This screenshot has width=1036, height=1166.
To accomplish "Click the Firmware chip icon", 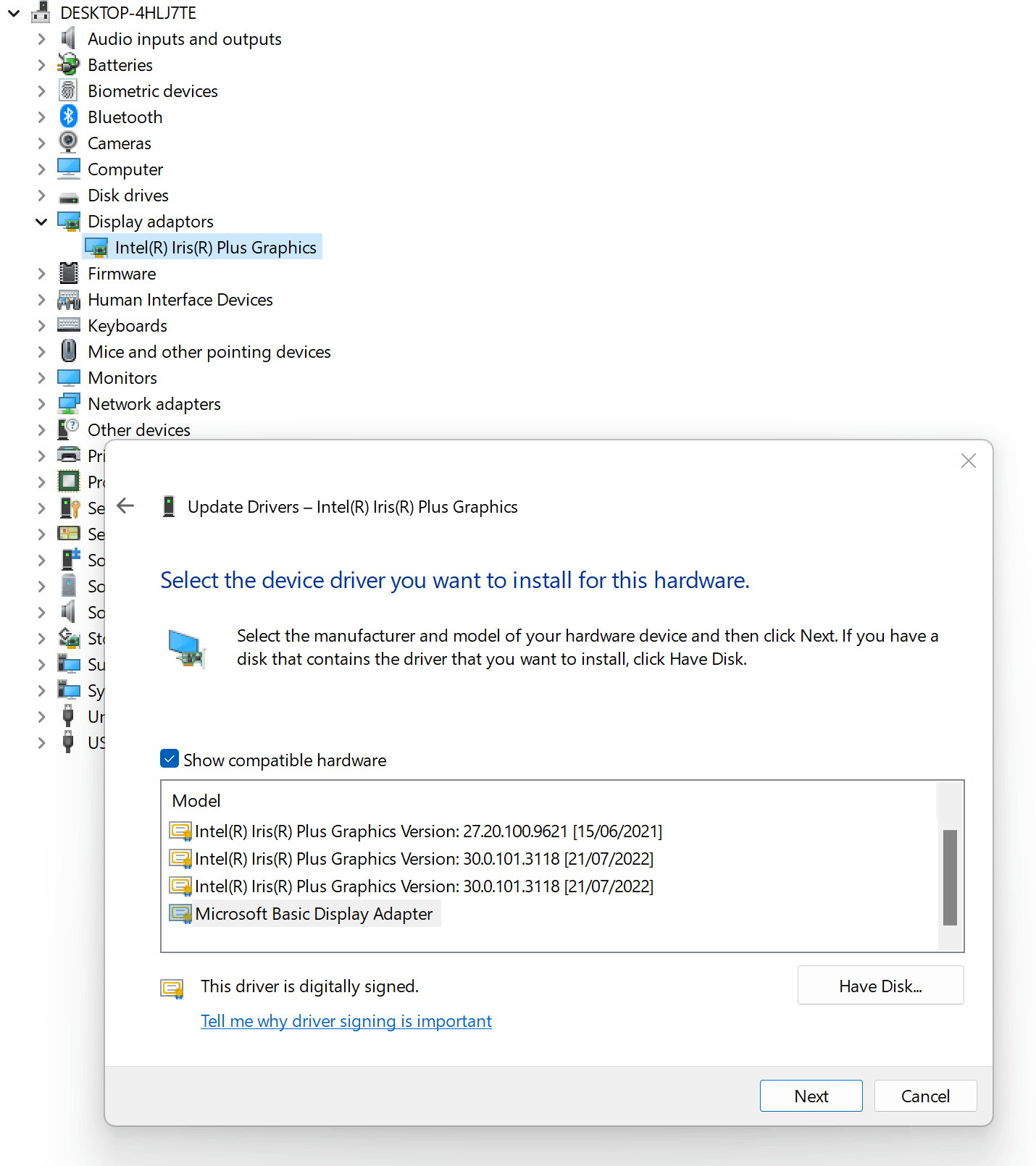I will 69,273.
